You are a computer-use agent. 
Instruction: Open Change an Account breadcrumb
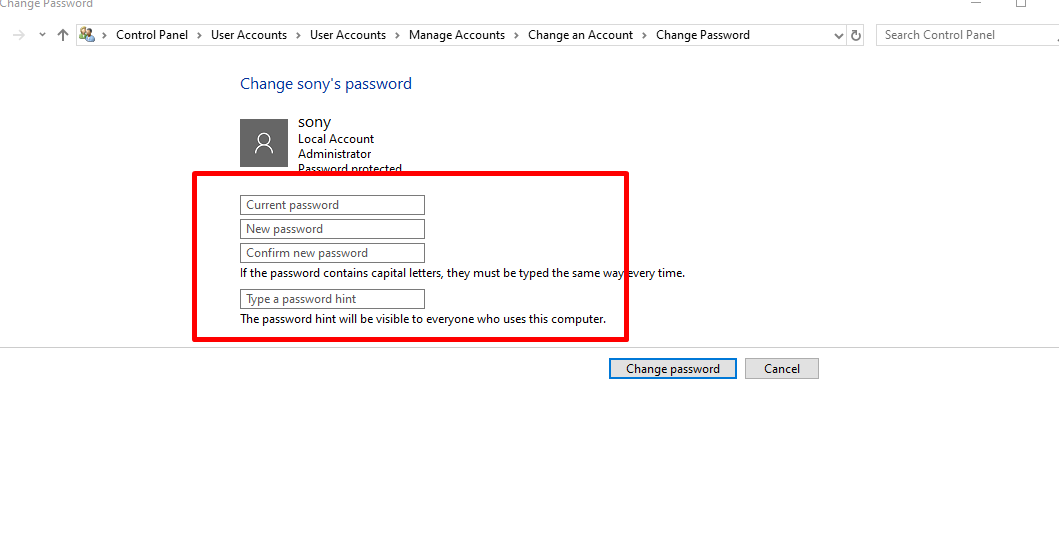click(x=580, y=34)
